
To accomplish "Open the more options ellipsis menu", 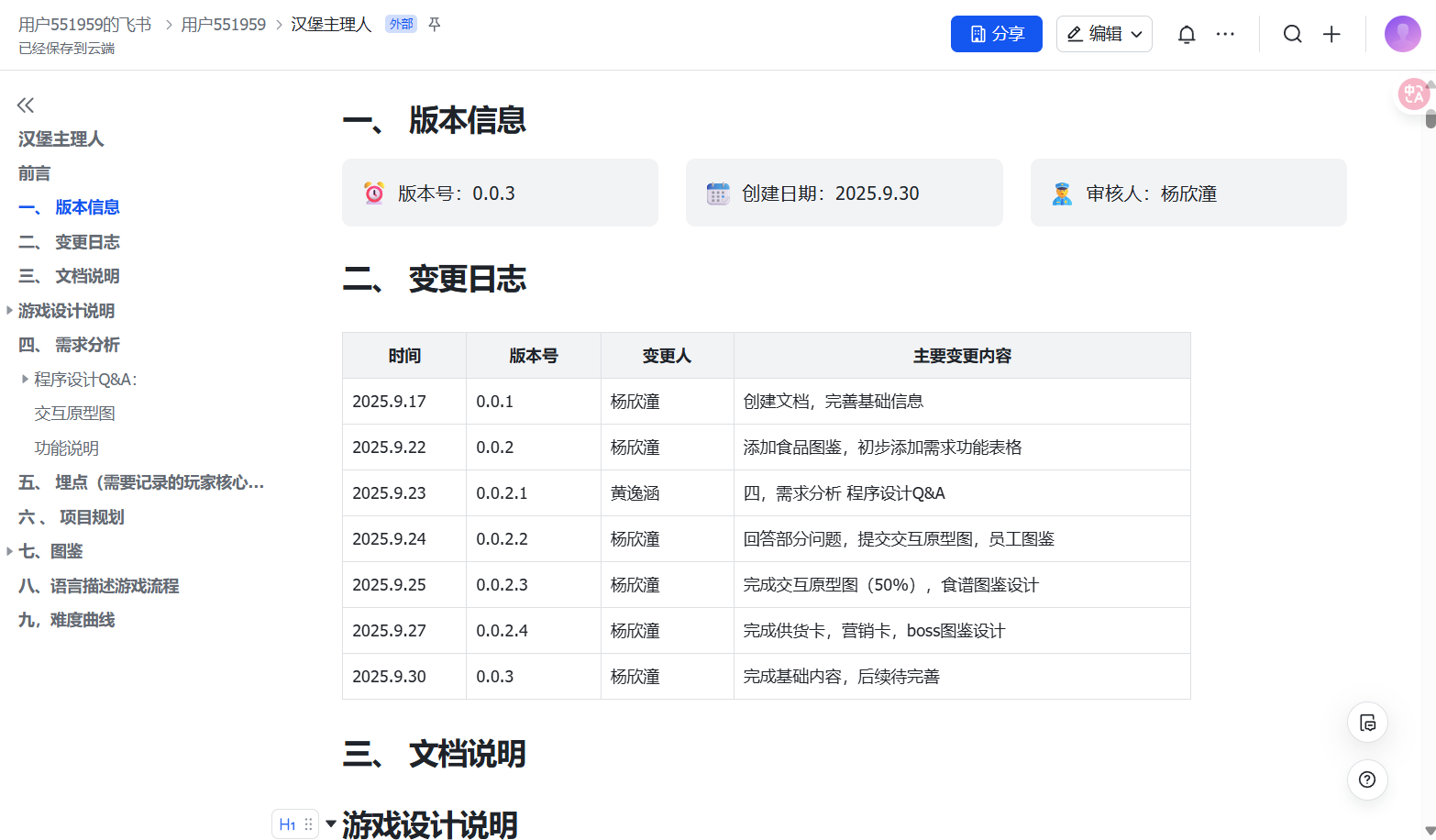I will click(1225, 34).
